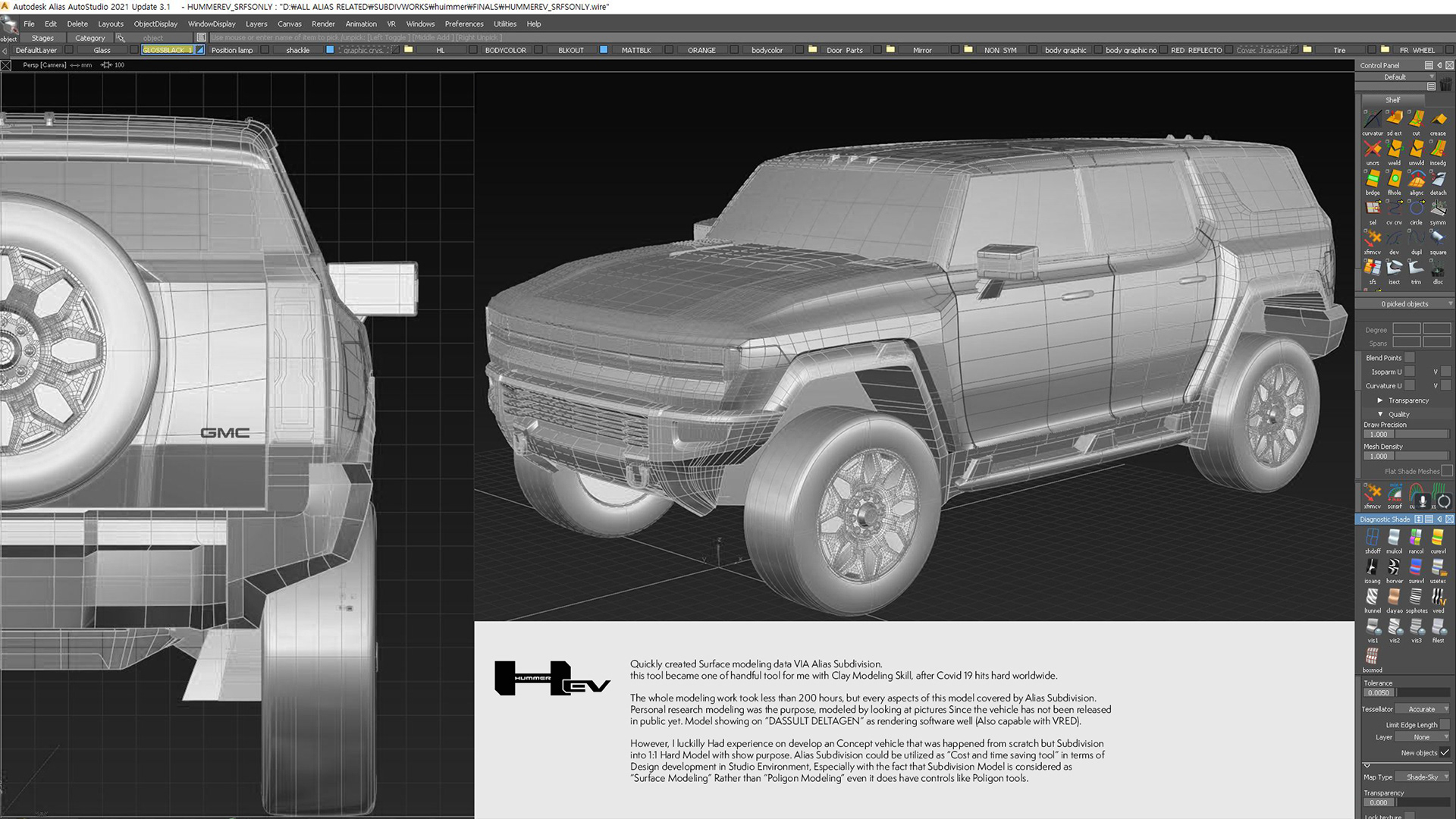Toggle the blue box beside the MATTBLK layer
The image size is (1456, 819).
point(604,50)
